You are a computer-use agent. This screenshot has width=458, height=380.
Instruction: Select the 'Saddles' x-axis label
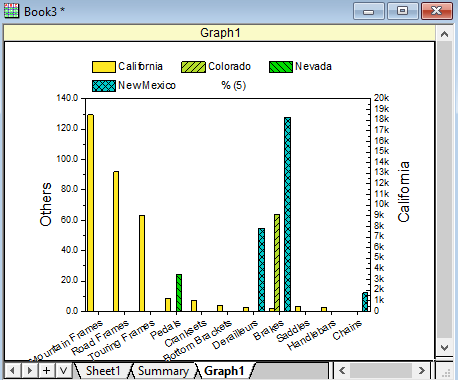click(x=293, y=331)
